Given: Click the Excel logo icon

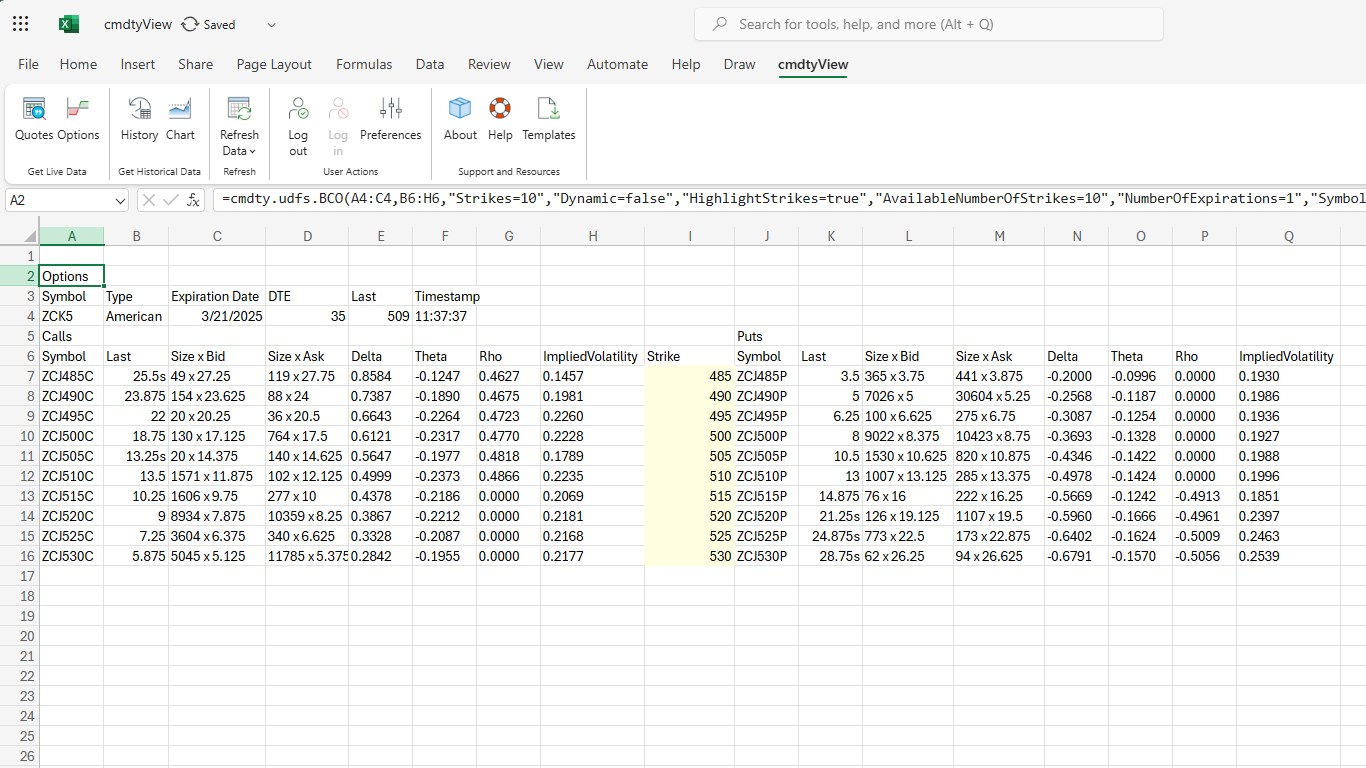Looking at the screenshot, I should point(69,24).
